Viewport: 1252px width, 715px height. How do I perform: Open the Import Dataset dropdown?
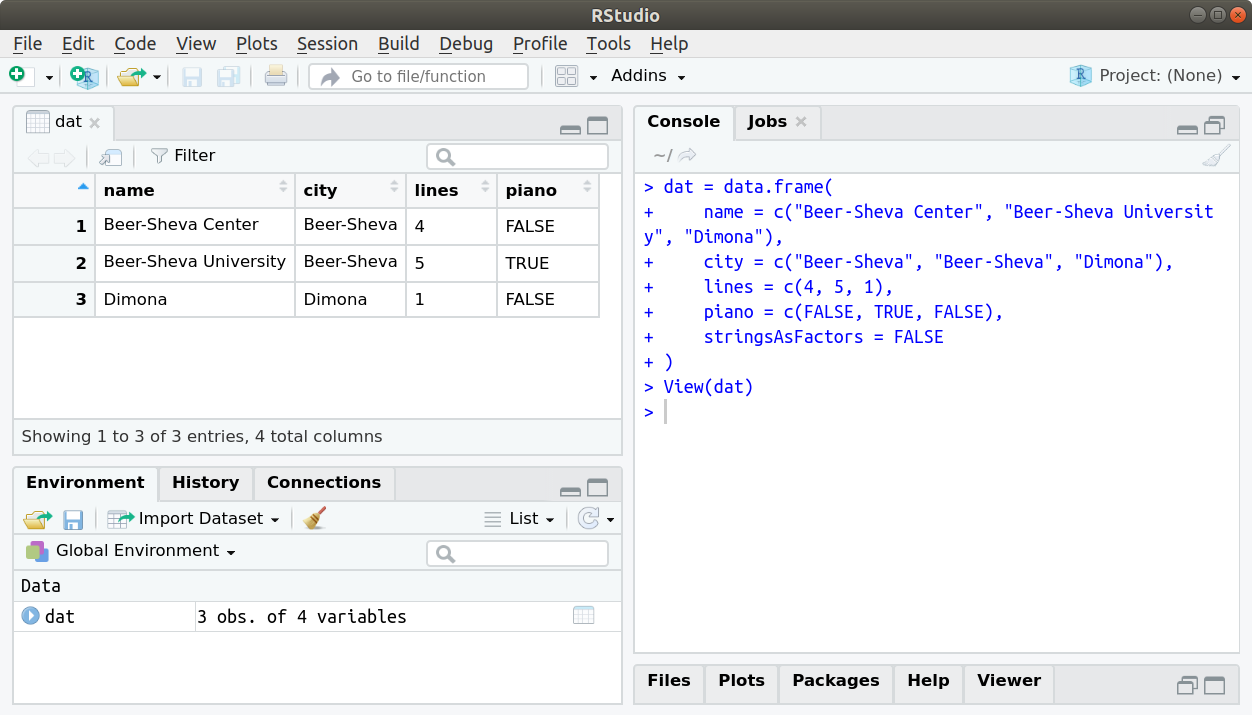click(193, 518)
